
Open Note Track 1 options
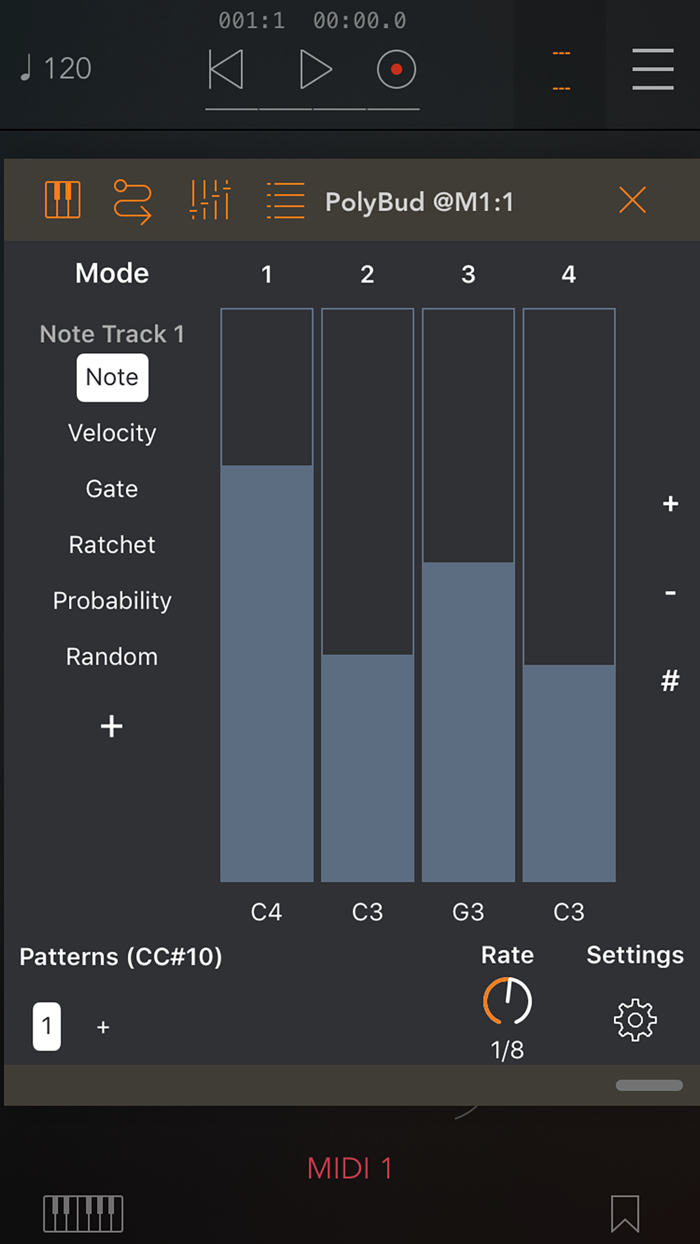click(x=111, y=333)
